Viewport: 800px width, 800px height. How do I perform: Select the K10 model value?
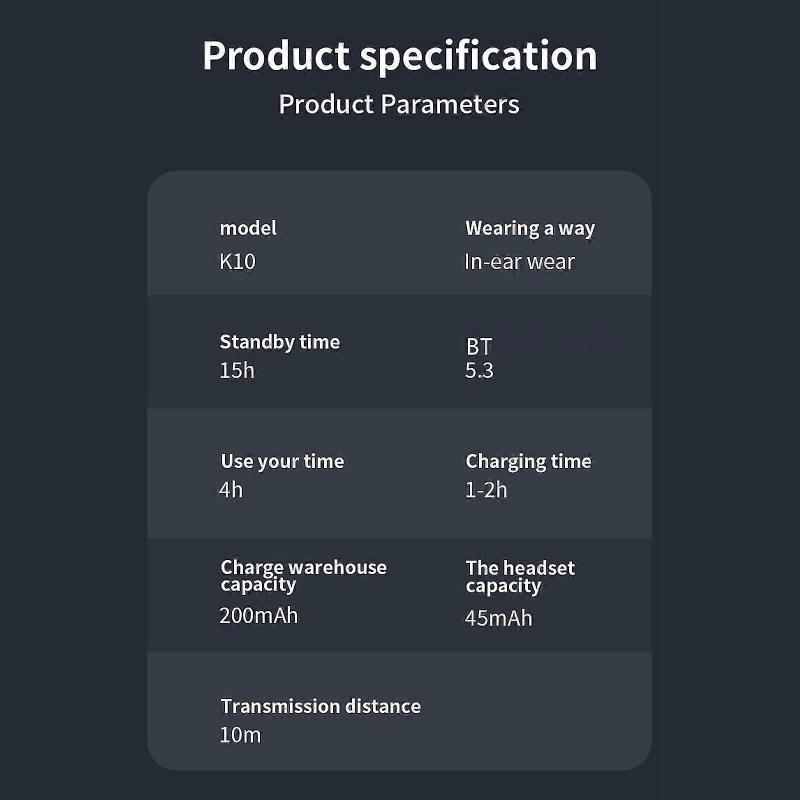pyautogui.click(x=238, y=262)
